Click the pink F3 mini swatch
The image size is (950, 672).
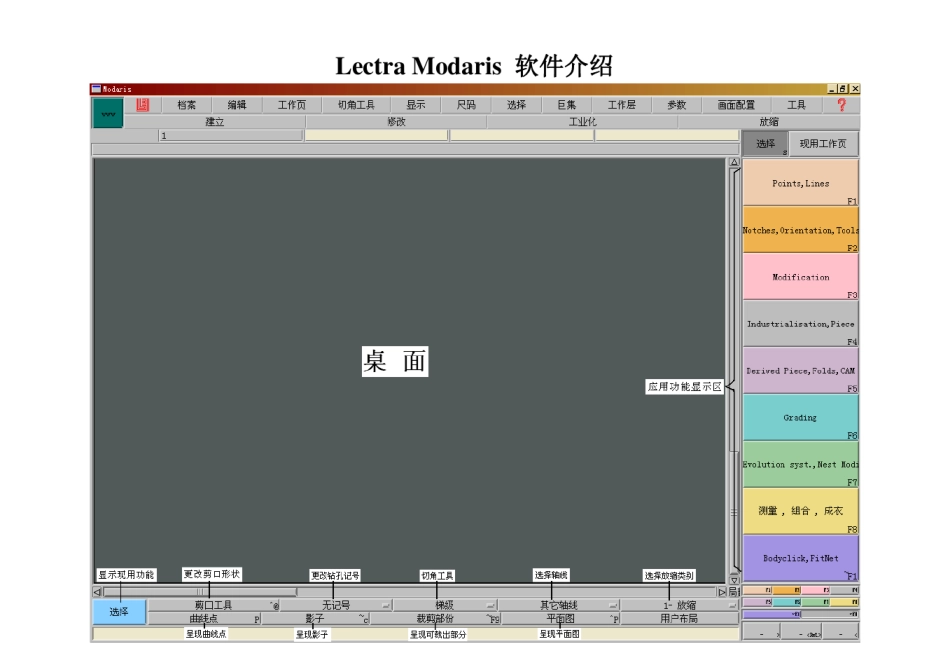point(815,590)
